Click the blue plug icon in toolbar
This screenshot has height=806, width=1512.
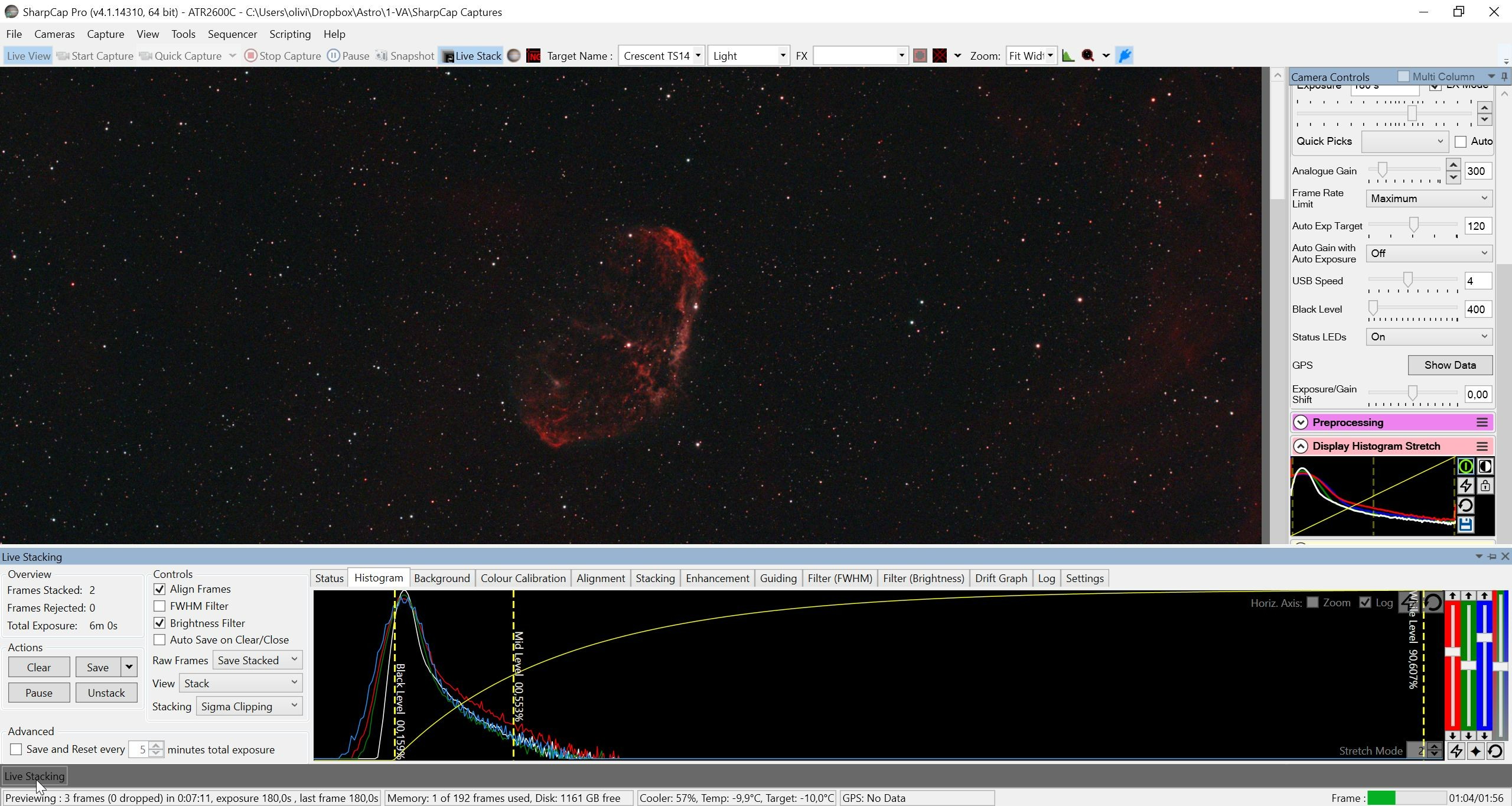click(x=1125, y=56)
